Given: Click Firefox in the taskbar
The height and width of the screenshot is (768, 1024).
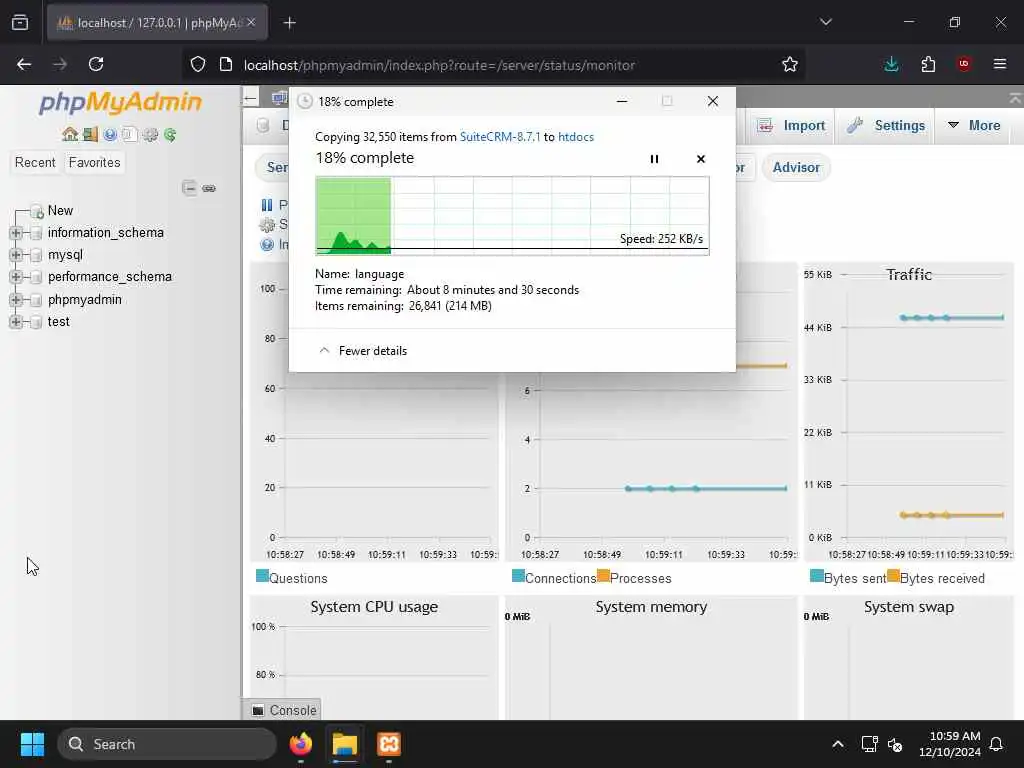Looking at the screenshot, I should [x=301, y=744].
